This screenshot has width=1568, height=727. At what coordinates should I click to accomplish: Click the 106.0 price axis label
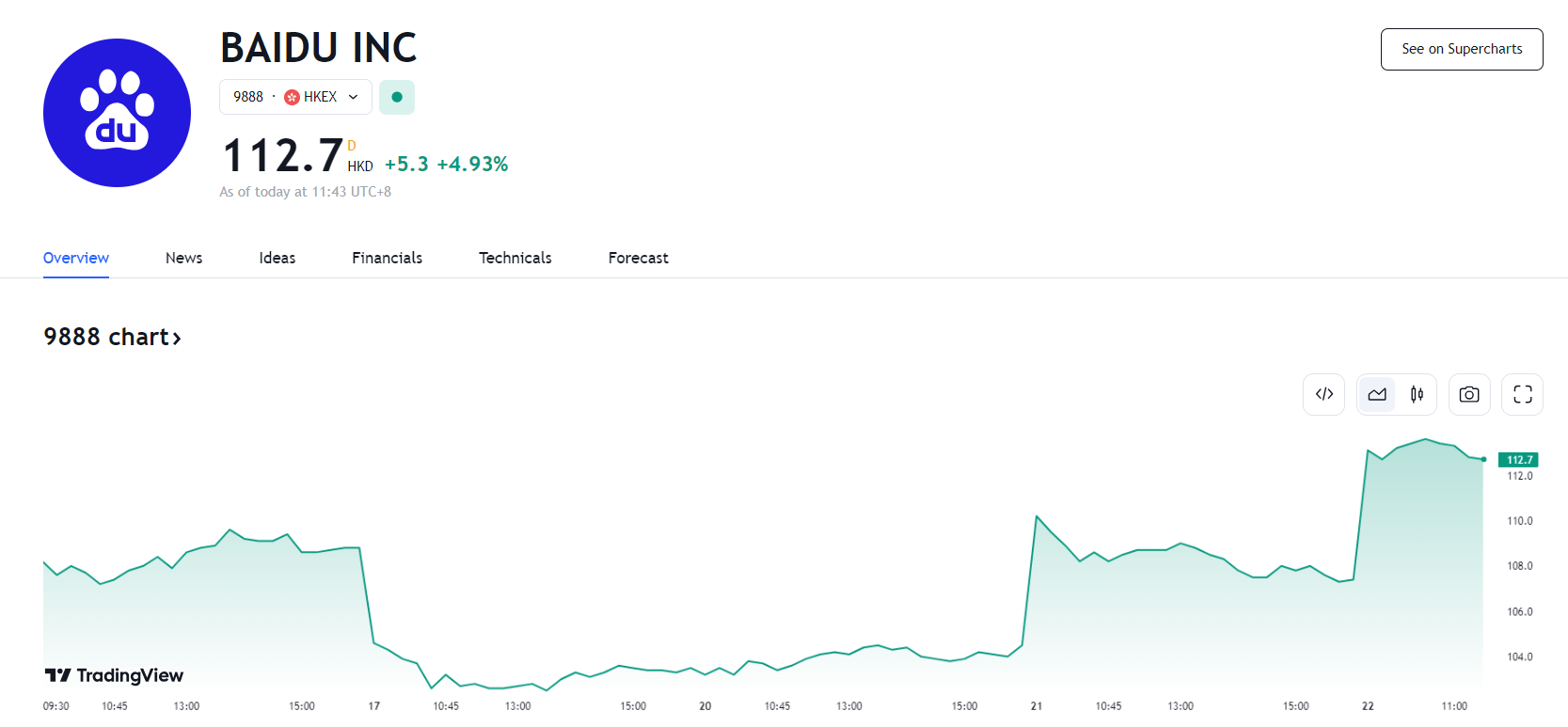click(x=1520, y=612)
